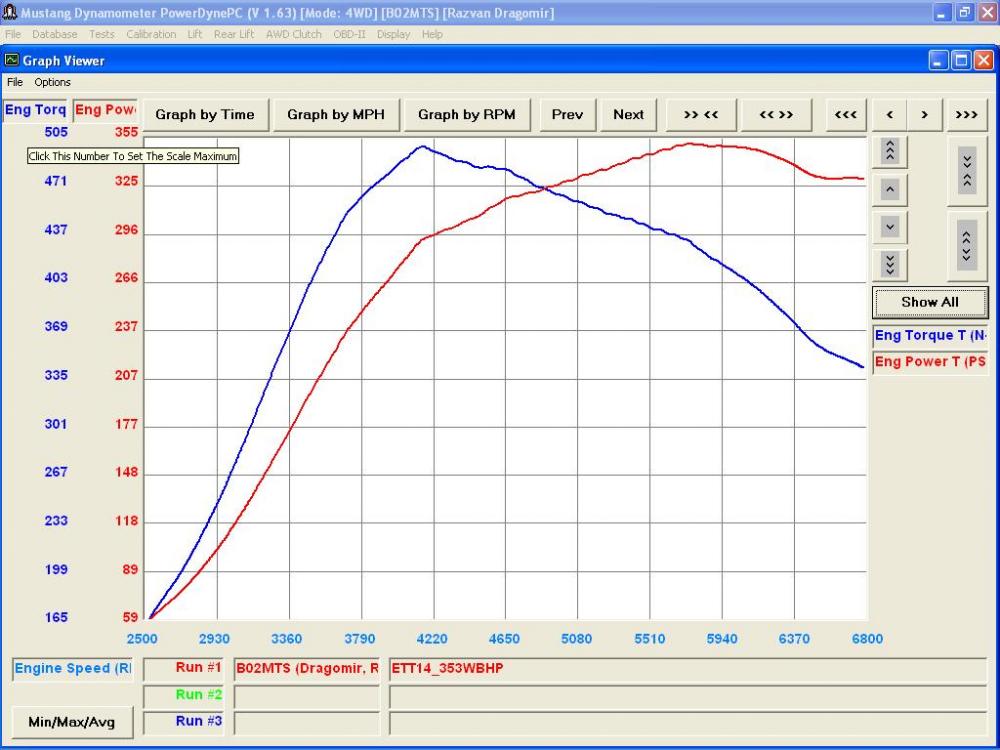1000x750 pixels.
Task: Click the ETT14_353WBHP description field
Action: [x=688, y=669]
